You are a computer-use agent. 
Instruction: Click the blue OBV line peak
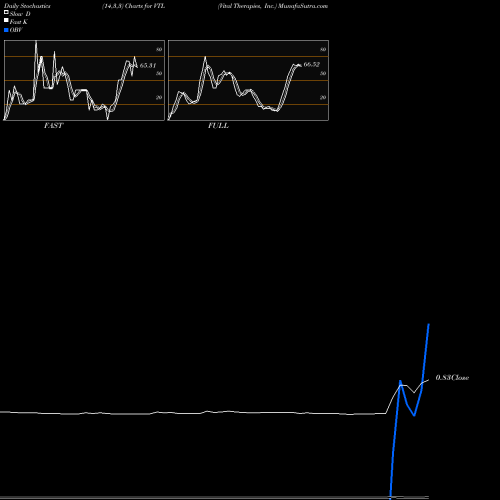pos(429,324)
